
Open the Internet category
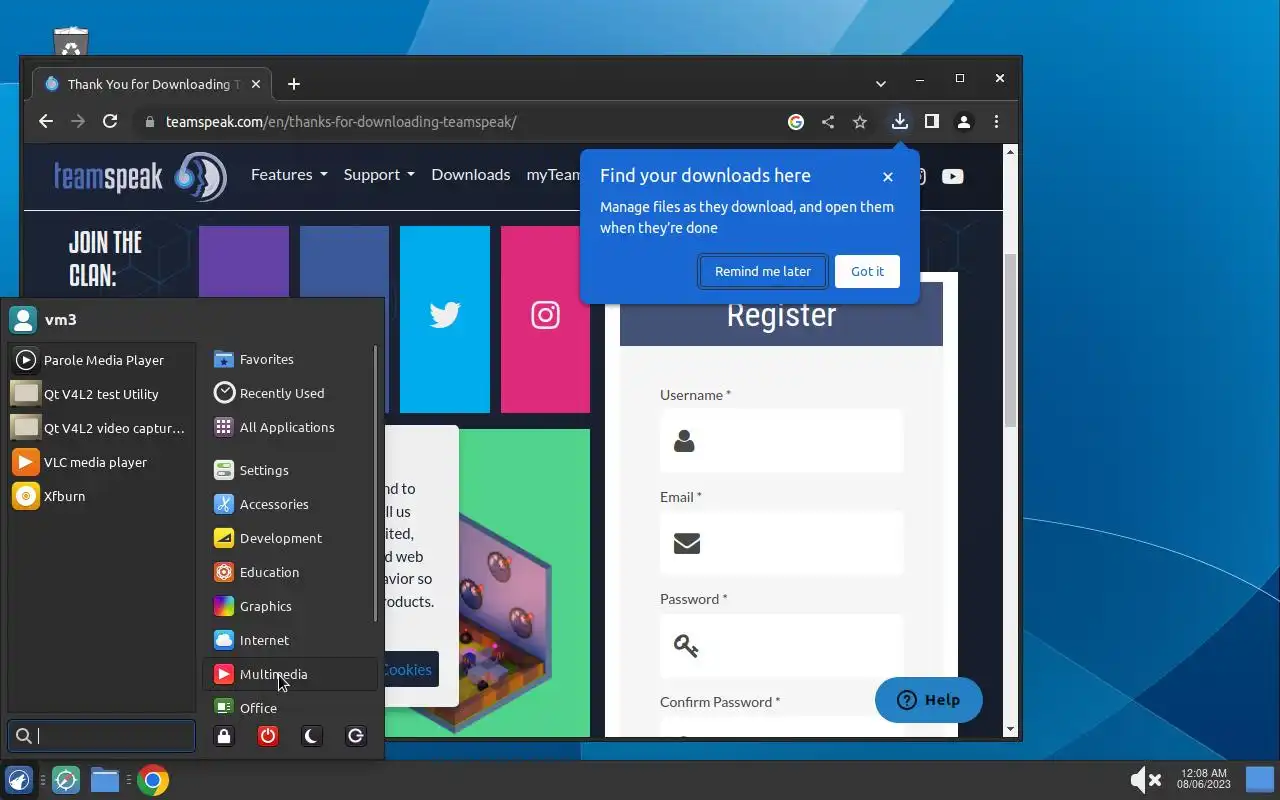coord(290,640)
